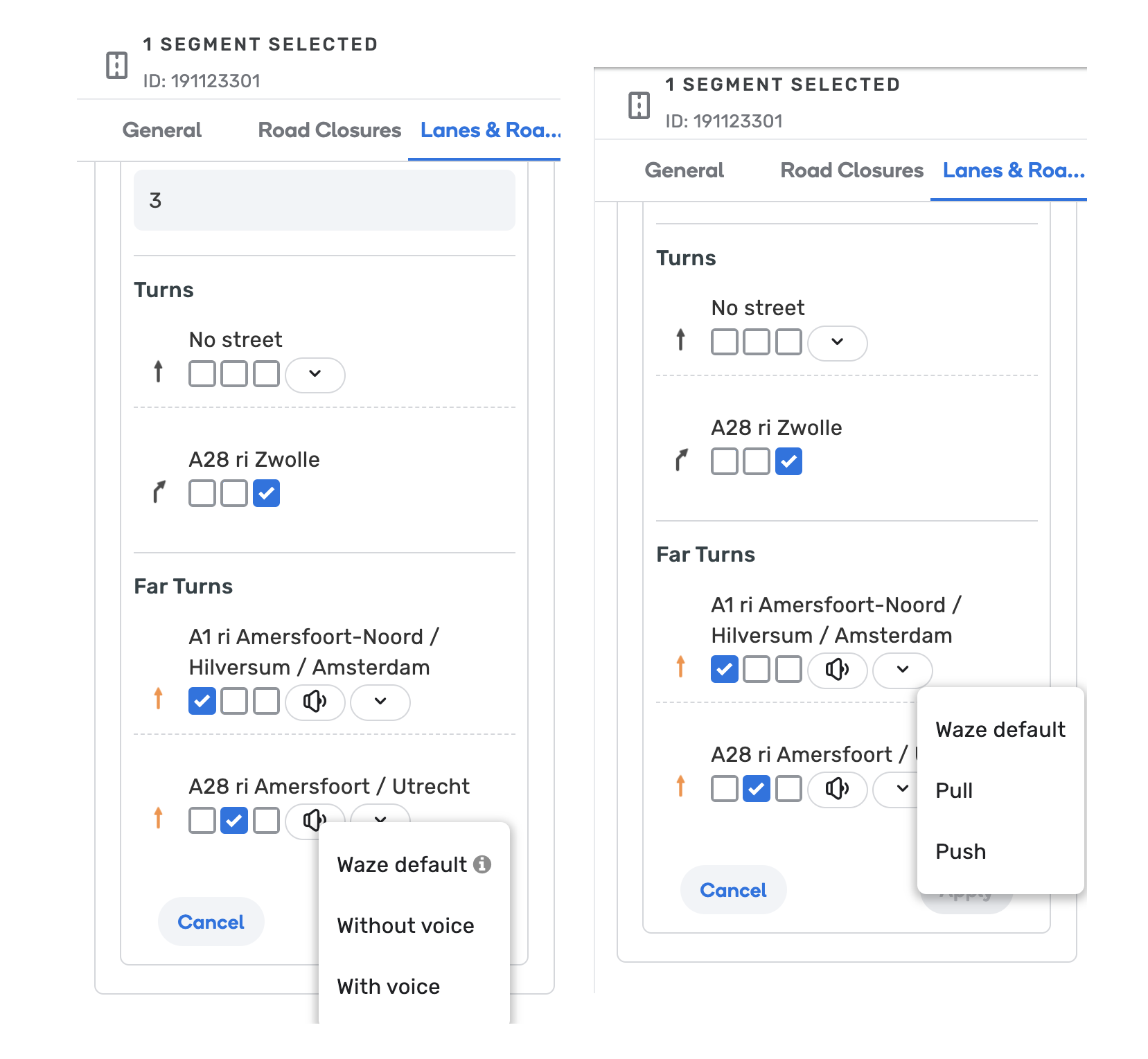The height and width of the screenshot is (1059, 1148).
Task: Click the voice speaker icon for A1 Amersfoort-Noord in left panel
Action: pos(315,702)
